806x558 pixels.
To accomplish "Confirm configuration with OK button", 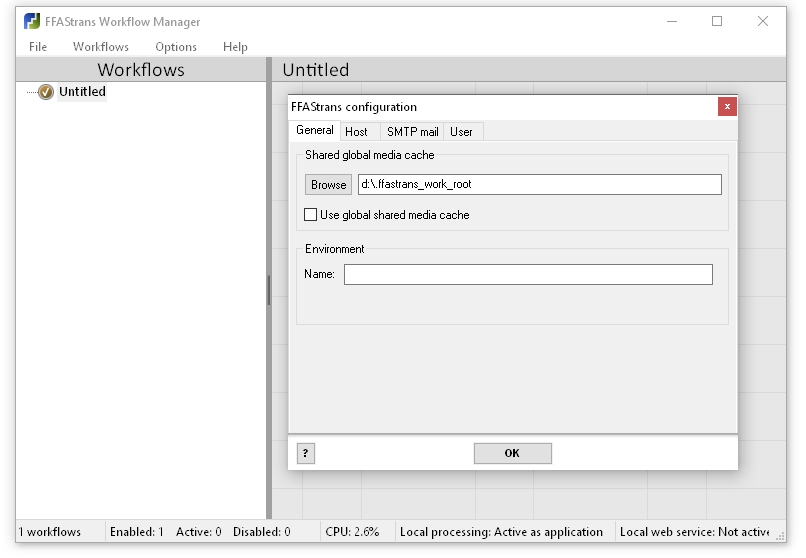I will 512,453.
